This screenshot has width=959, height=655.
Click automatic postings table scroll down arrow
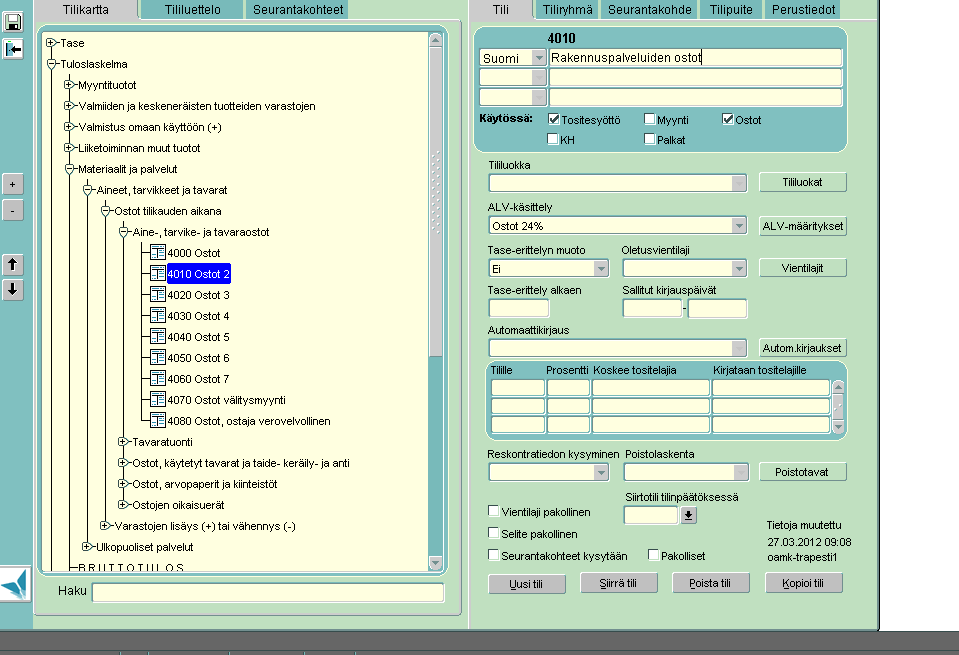coord(839,426)
